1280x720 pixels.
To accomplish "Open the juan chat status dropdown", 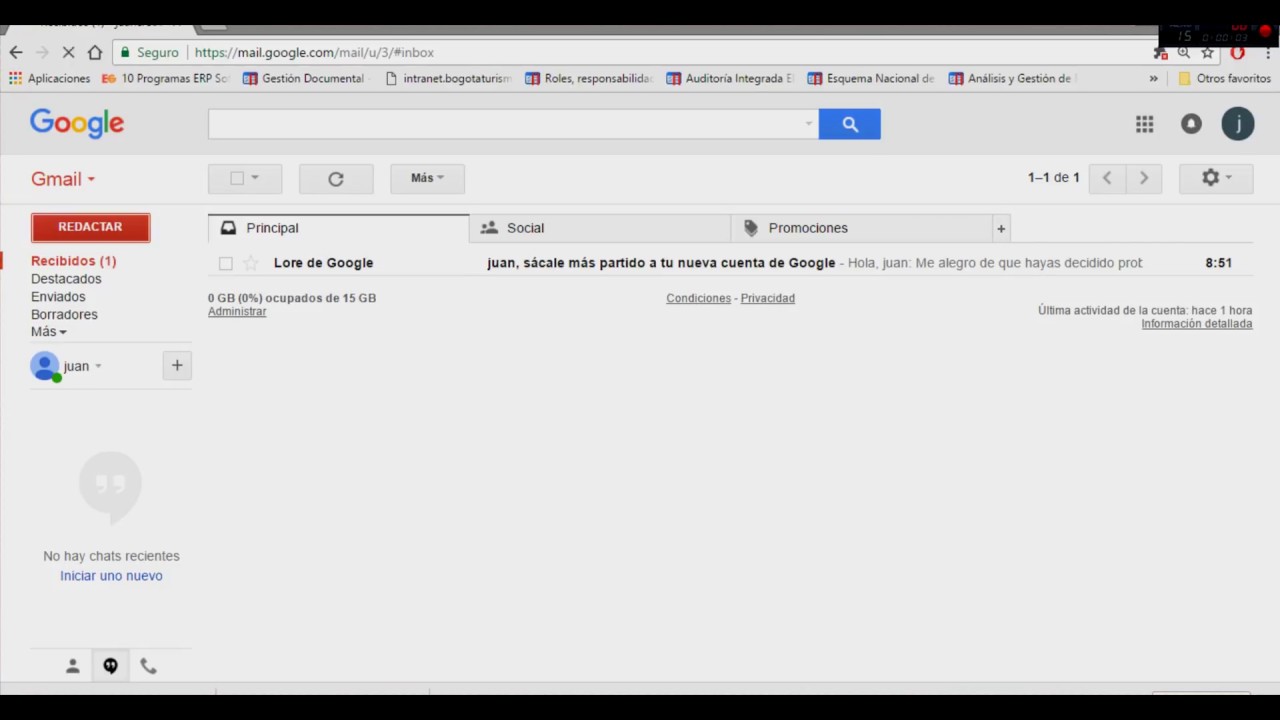I will [x=98, y=366].
